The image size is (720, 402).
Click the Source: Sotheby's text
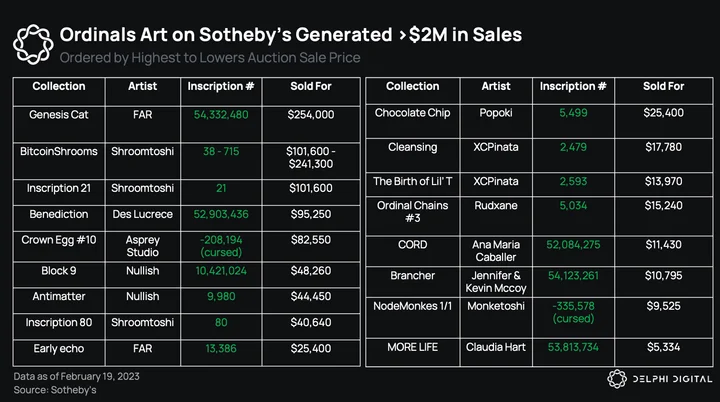point(55,390)
